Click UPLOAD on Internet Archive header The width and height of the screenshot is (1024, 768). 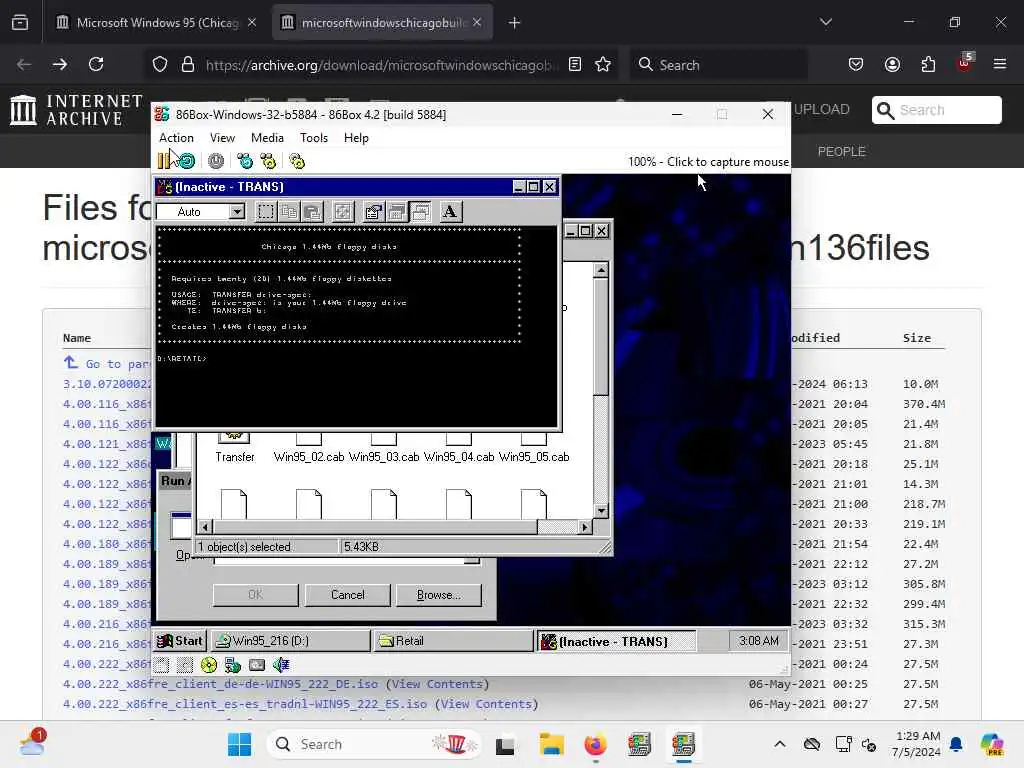tap(822, 110)
